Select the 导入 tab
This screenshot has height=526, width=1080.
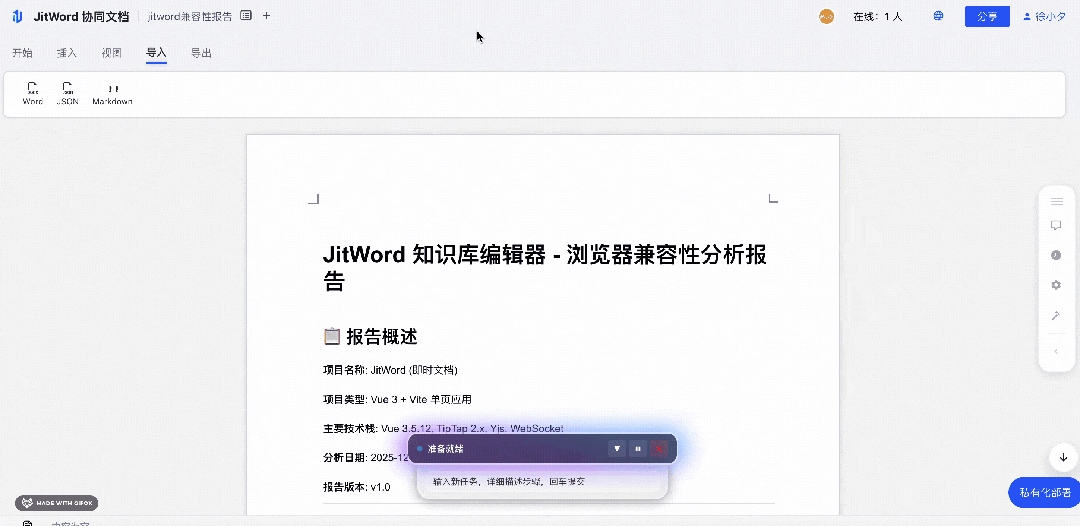point(156,52)
